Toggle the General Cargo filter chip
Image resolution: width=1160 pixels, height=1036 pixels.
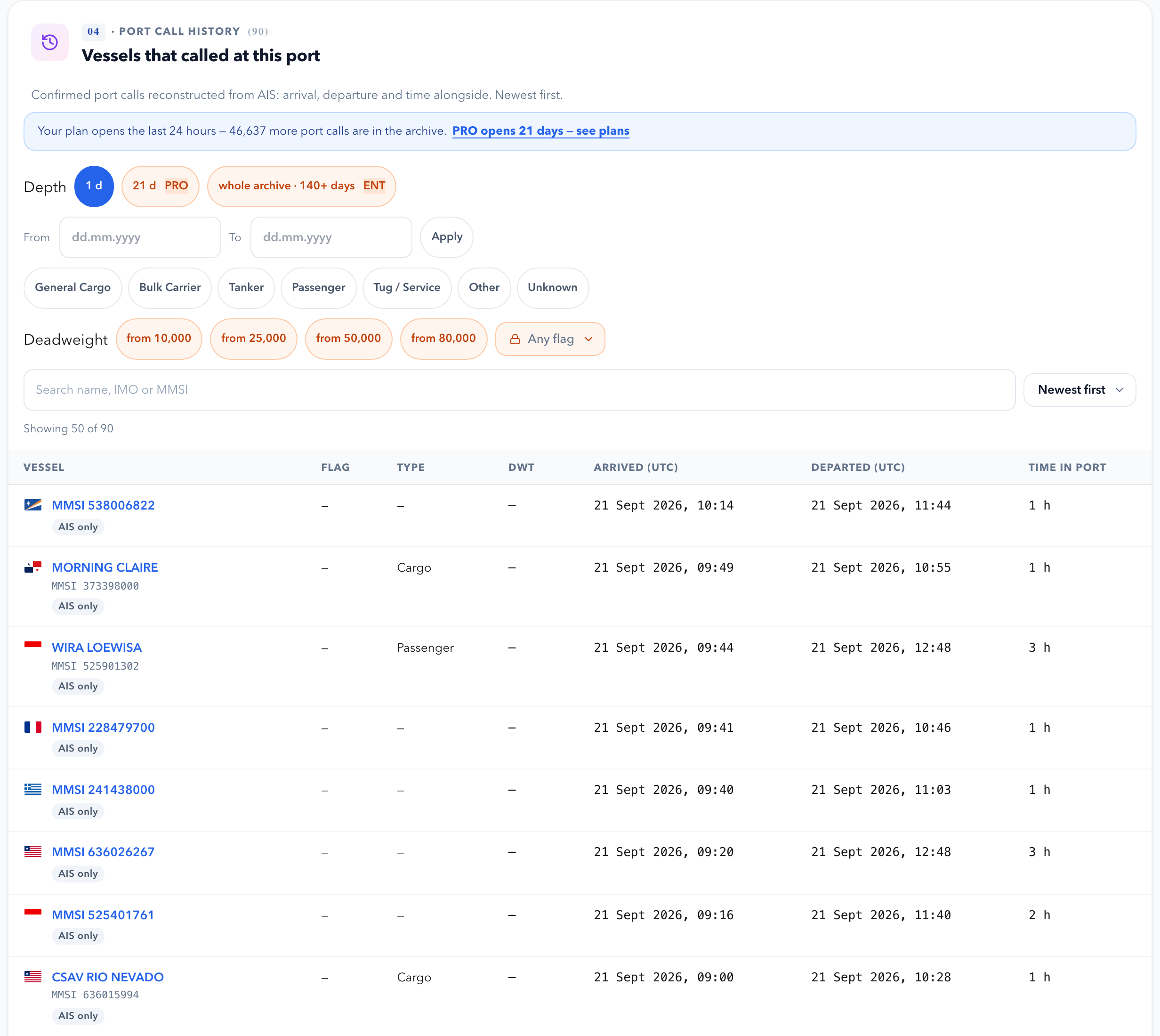pyautogui.click(x=73, y=288)
